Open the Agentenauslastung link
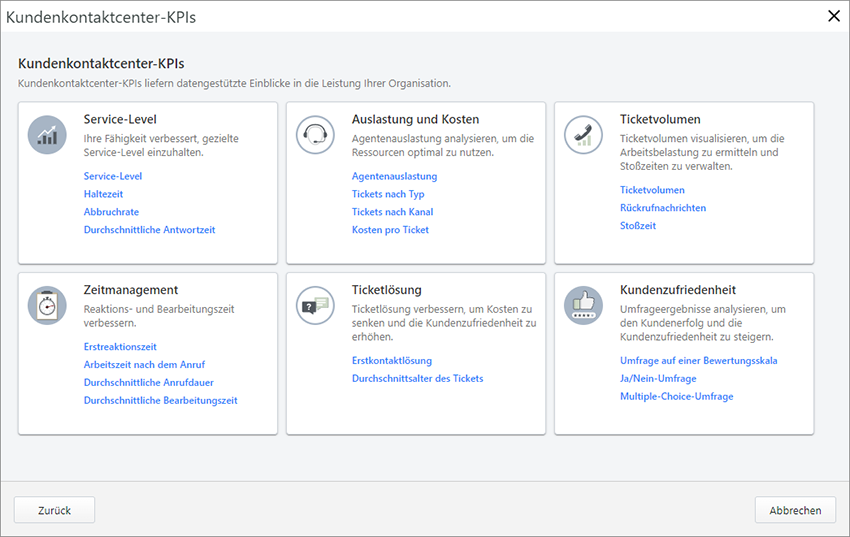This screenshot has height=537, width=850. click(394, 176)
